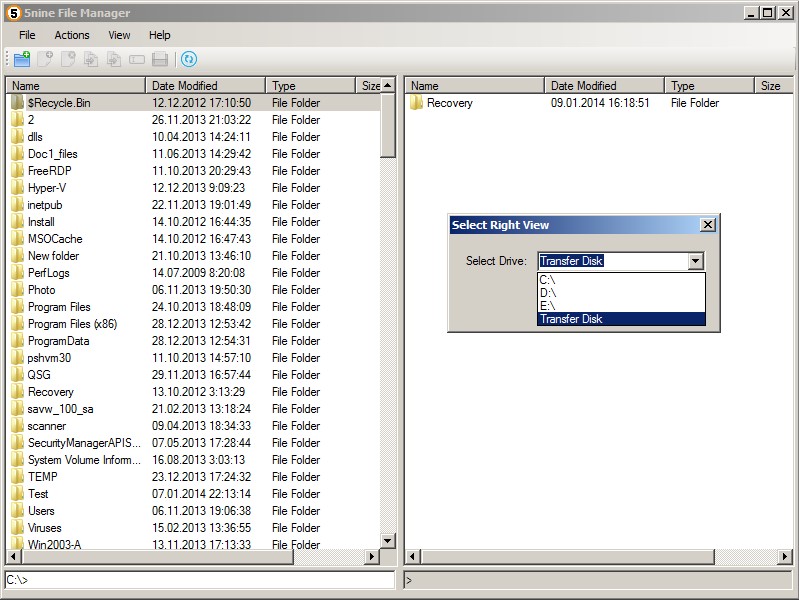Image resolution: width=799 pixels, height=600 pixels.
Task: Click the Move files toolbar icon
Action: point(114,59)
